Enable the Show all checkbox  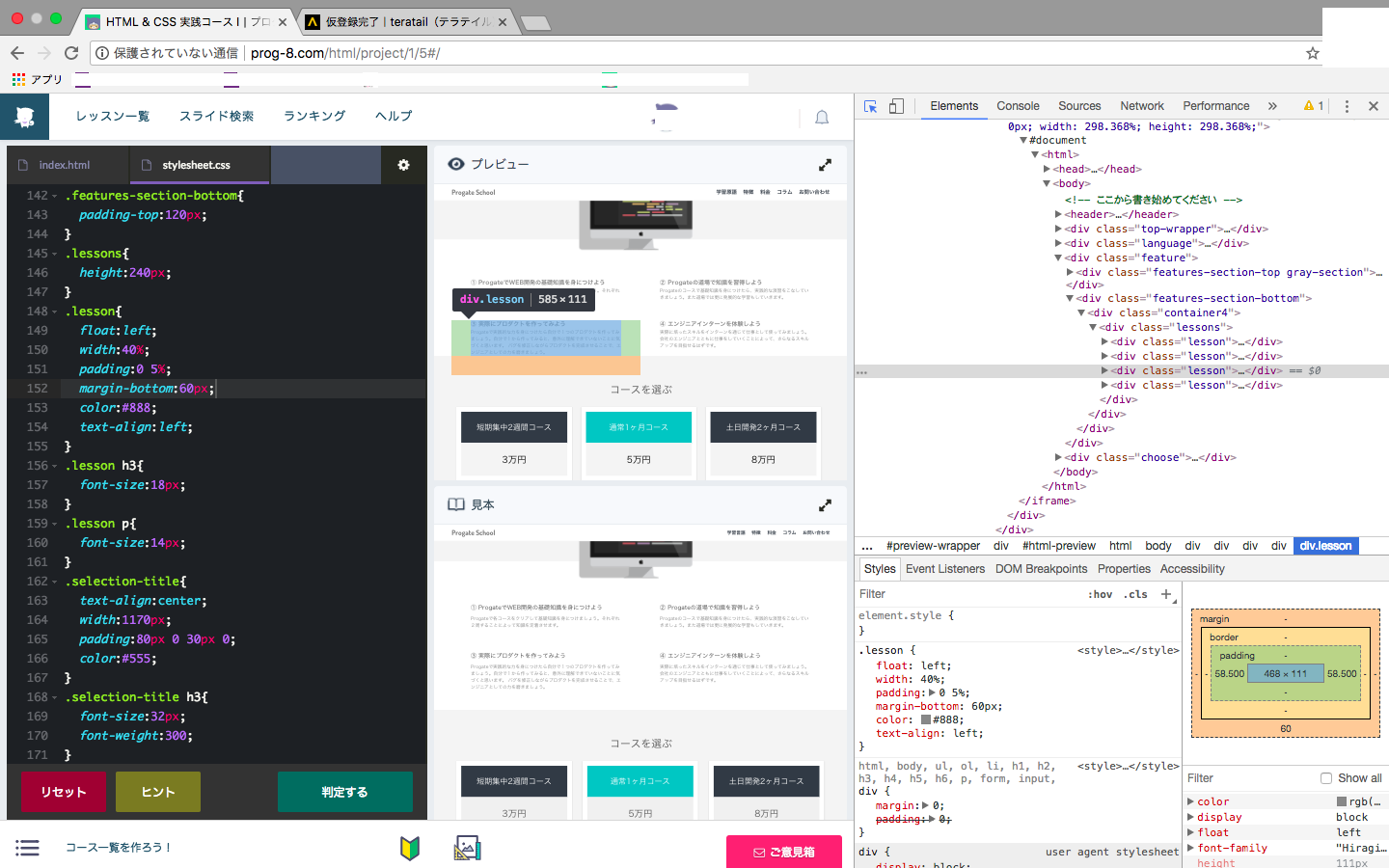[1326, 778]
